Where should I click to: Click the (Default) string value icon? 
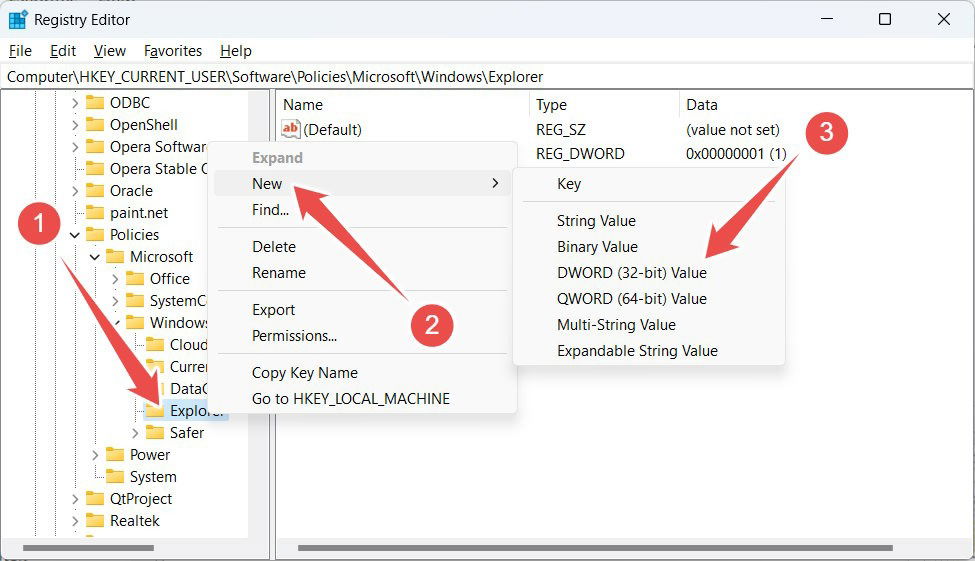[x=290, y=129]
